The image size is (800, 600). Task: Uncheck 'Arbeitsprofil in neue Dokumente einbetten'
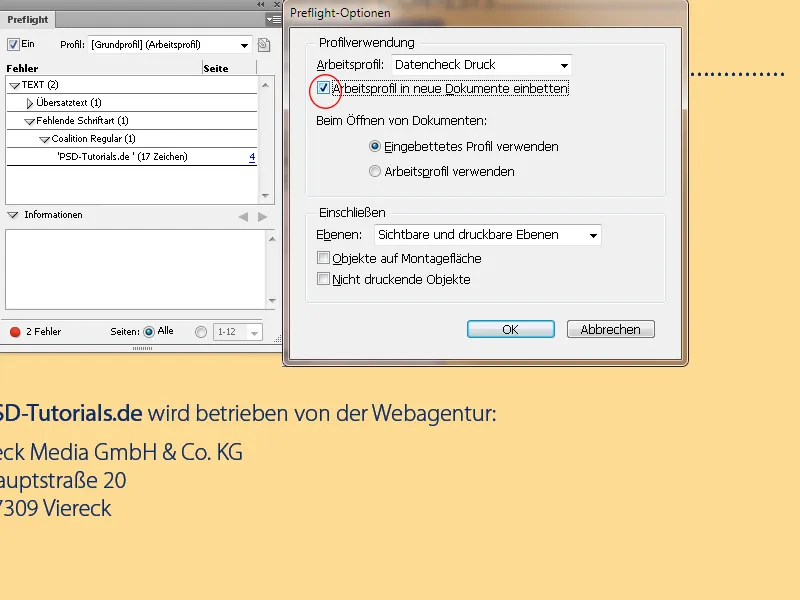(322, 88)
